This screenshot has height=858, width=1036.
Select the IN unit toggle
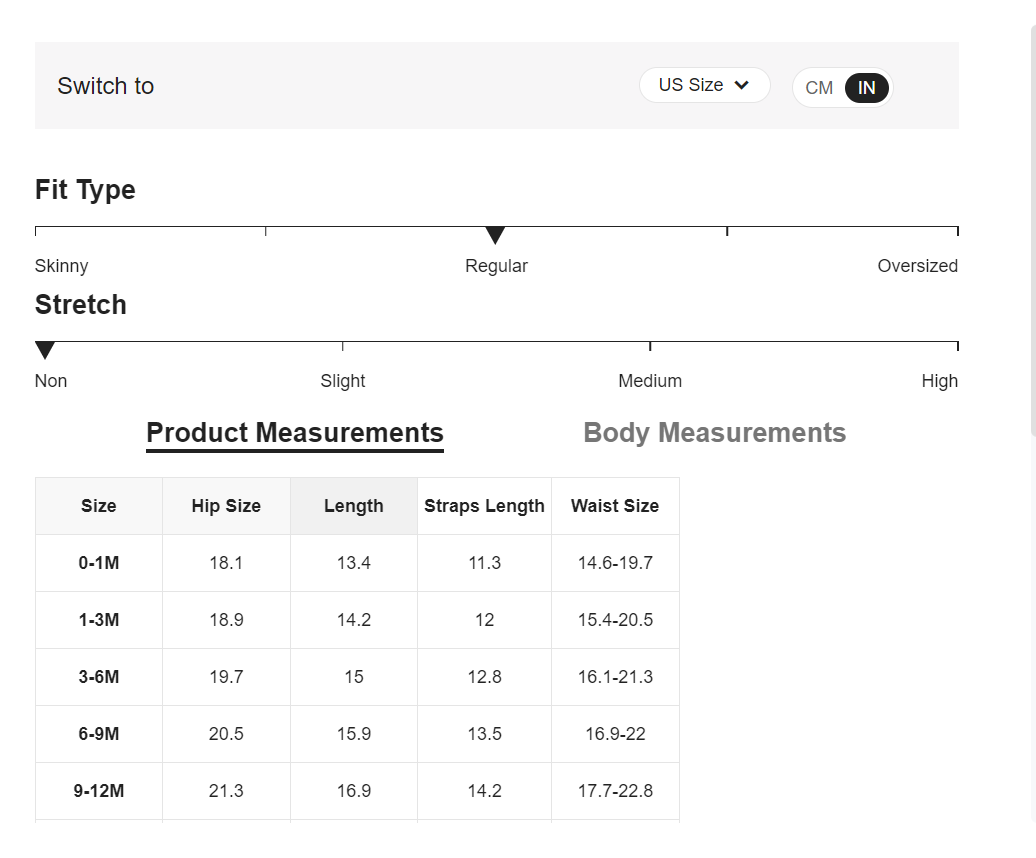[866, 88]
